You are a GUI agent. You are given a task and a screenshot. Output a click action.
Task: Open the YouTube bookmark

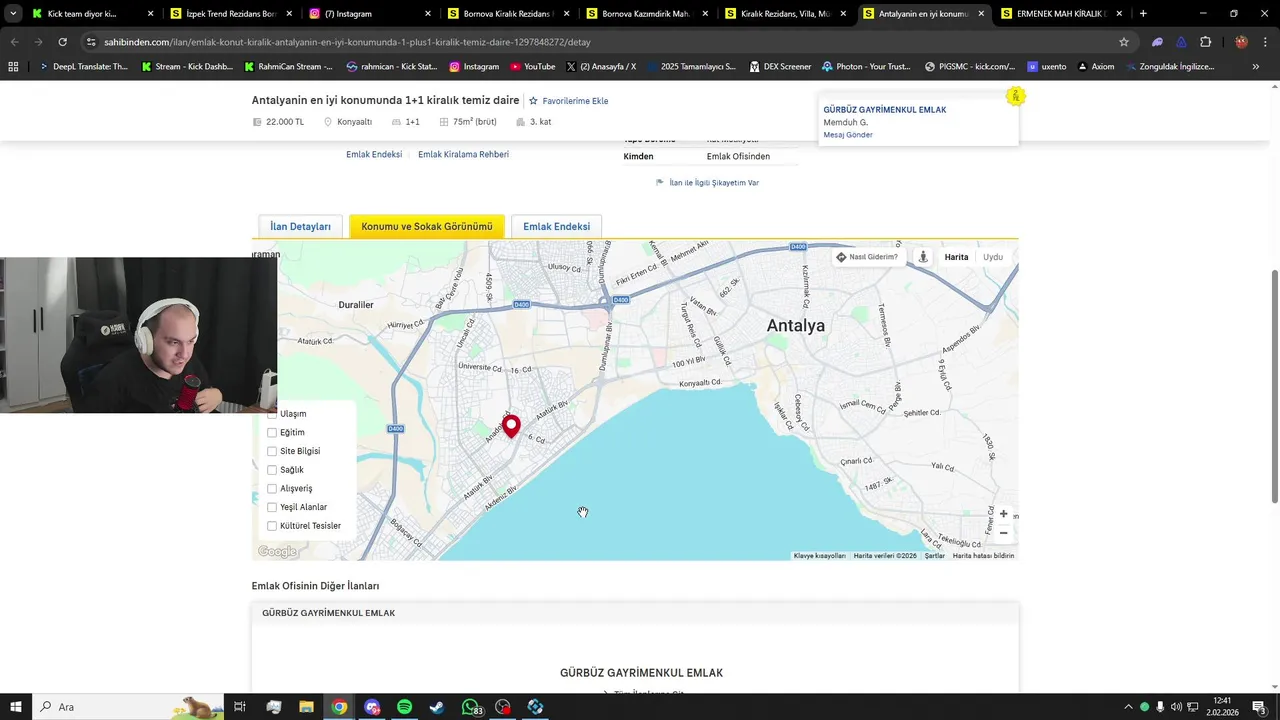[x=532, y=67]
